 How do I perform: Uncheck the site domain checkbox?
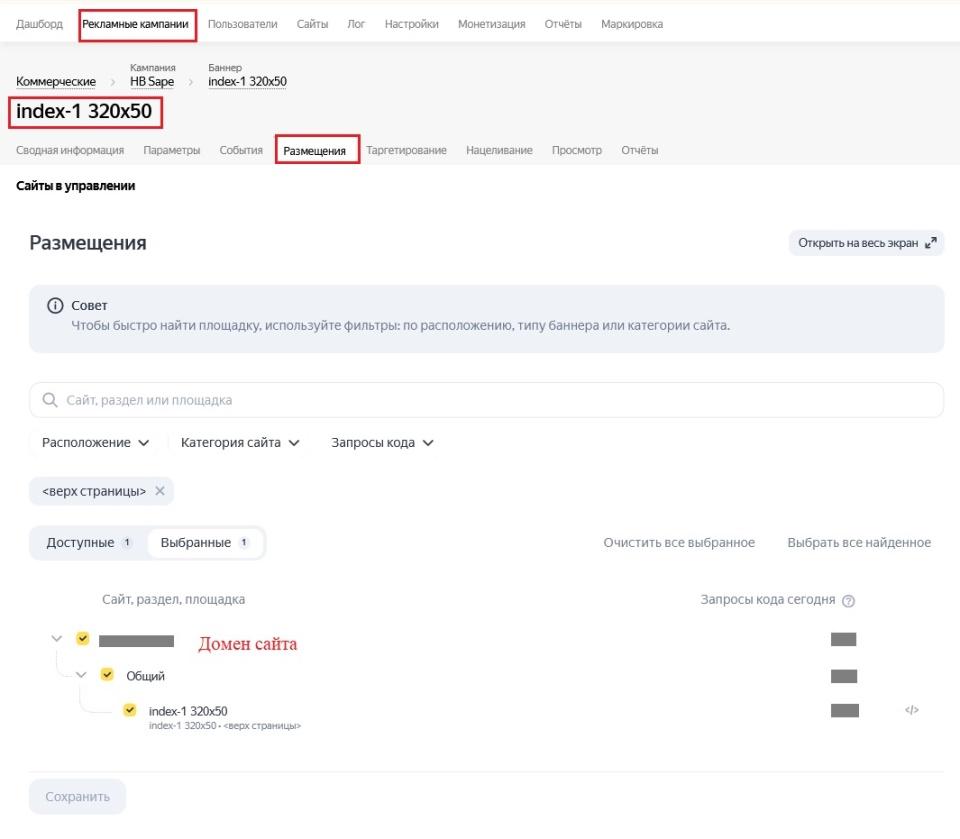point(83,638)
